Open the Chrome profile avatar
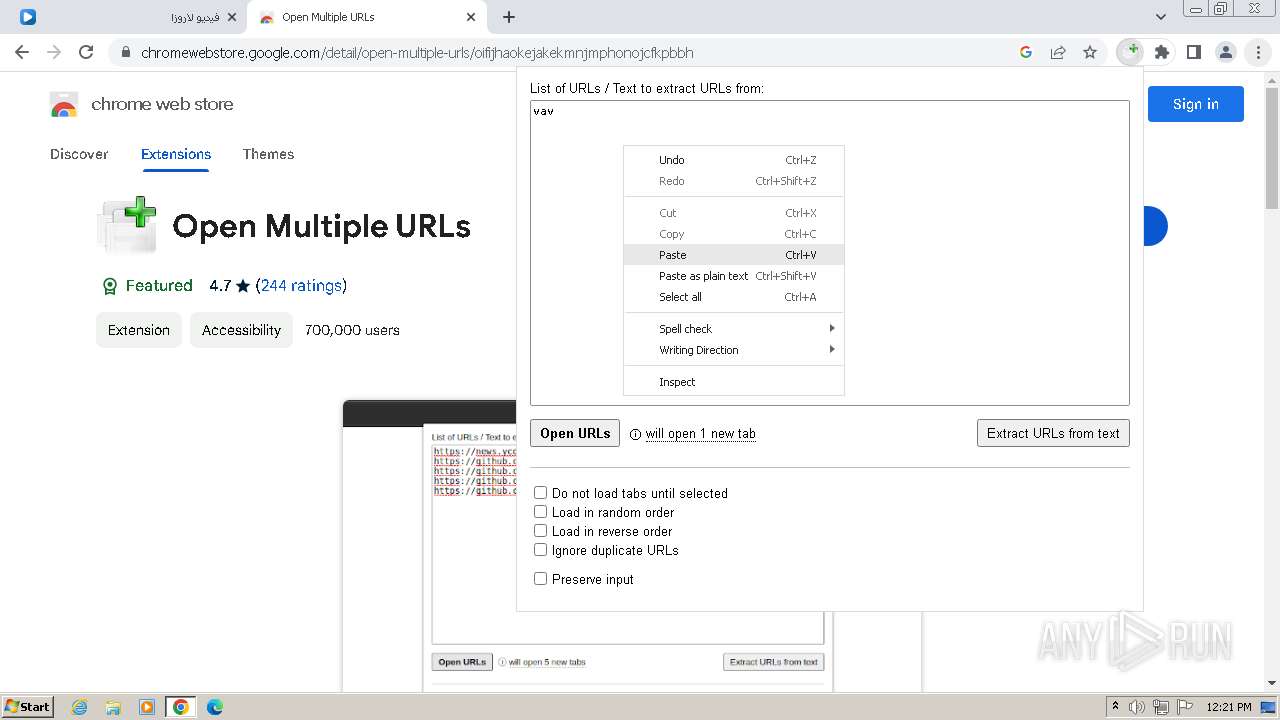 pyautogui.click(x=1226, y=52)
